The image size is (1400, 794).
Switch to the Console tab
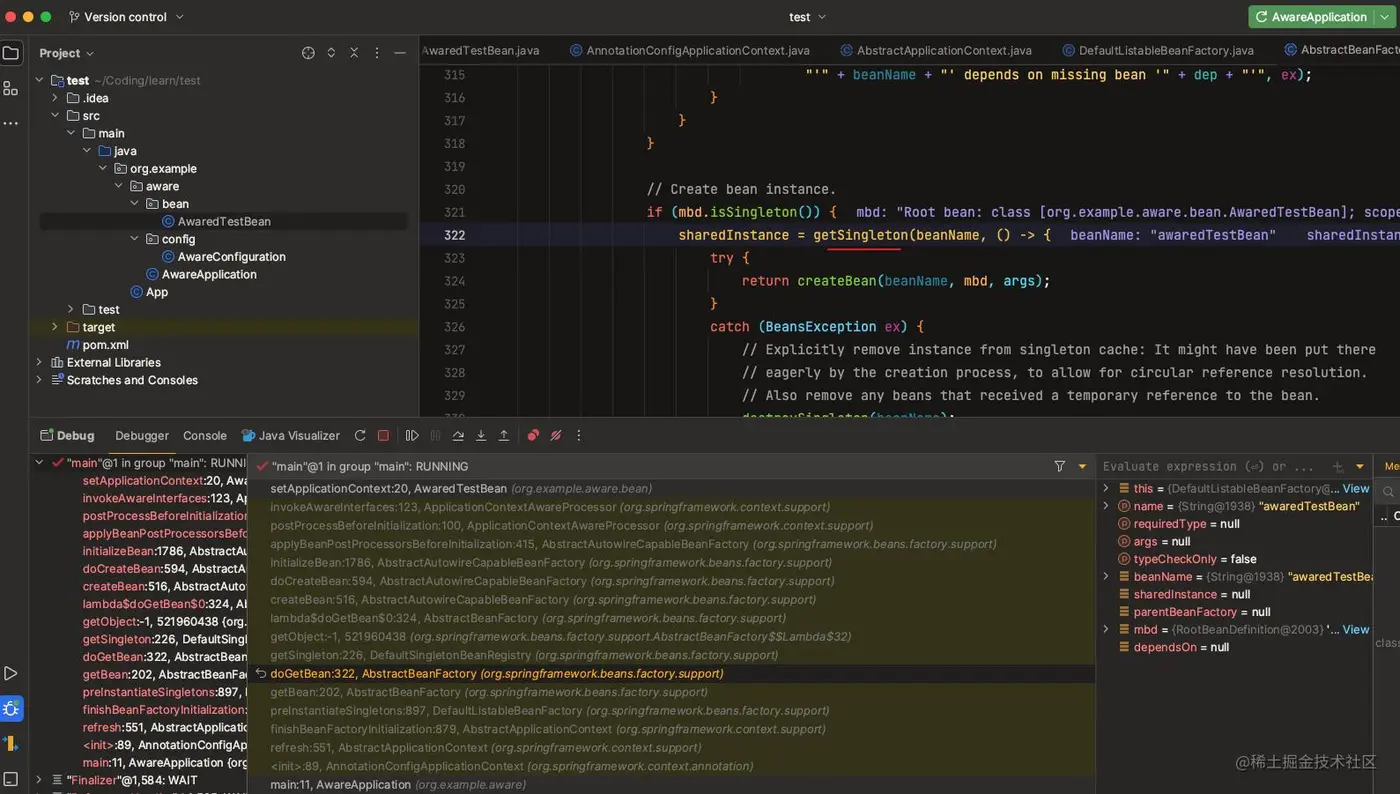(205, 436)
